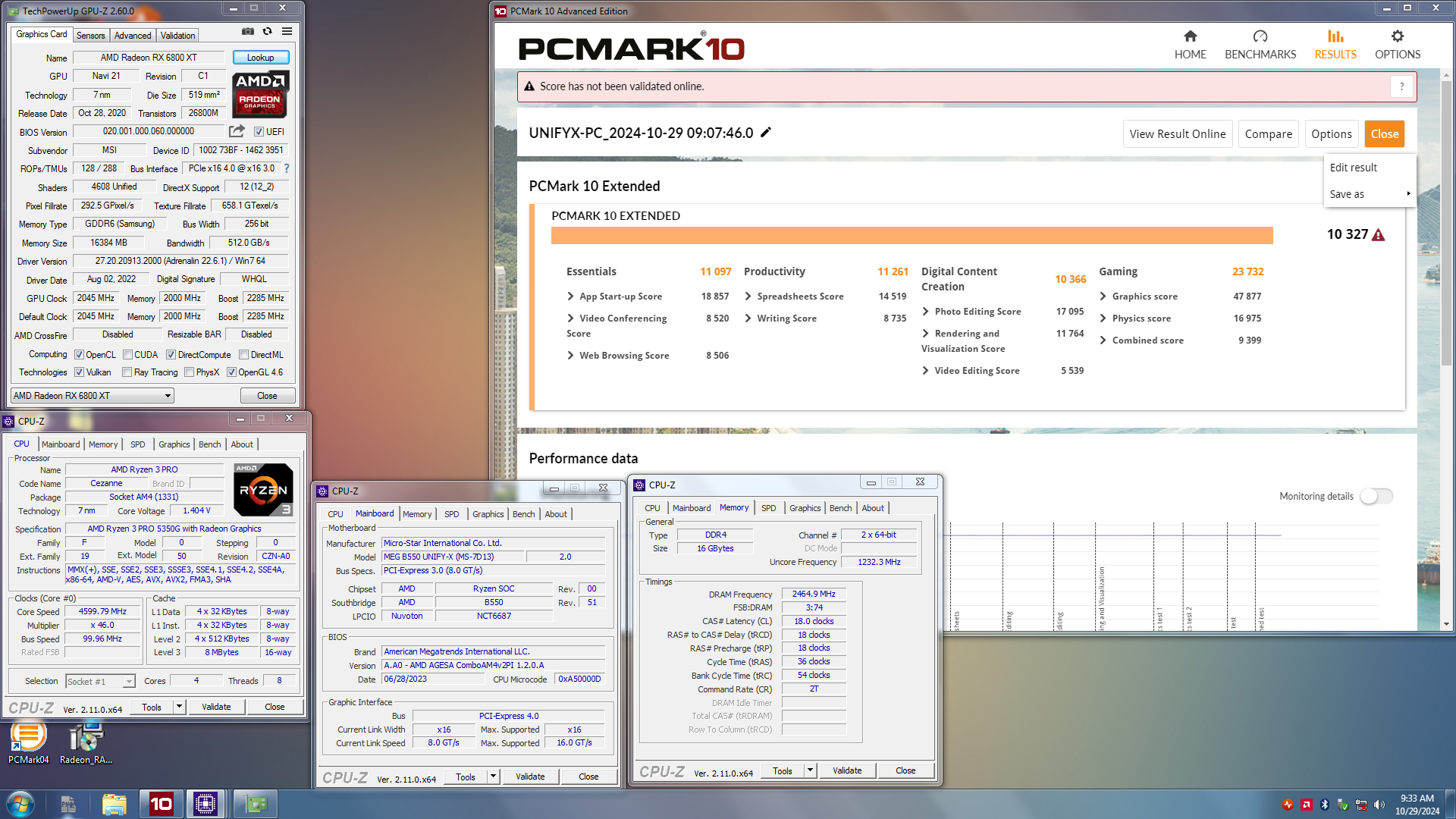Toggle the OpenCL checkbox
The image size is (1456, 819).
pyautogui.click(x=79, y=355)
